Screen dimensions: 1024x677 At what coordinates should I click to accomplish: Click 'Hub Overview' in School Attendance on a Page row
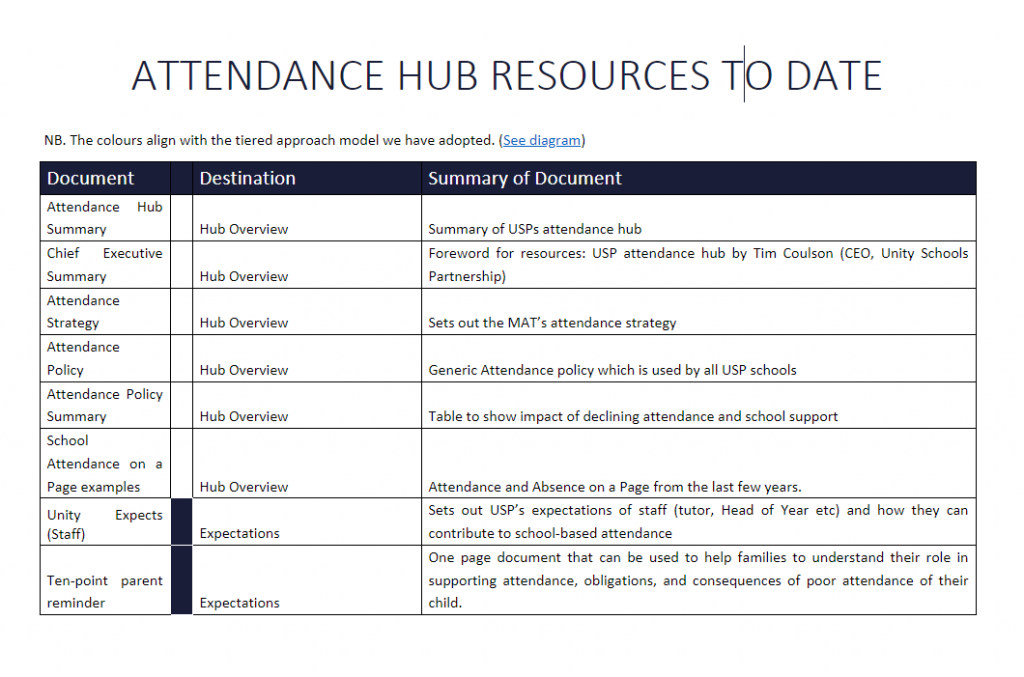(x=244, y=486)
